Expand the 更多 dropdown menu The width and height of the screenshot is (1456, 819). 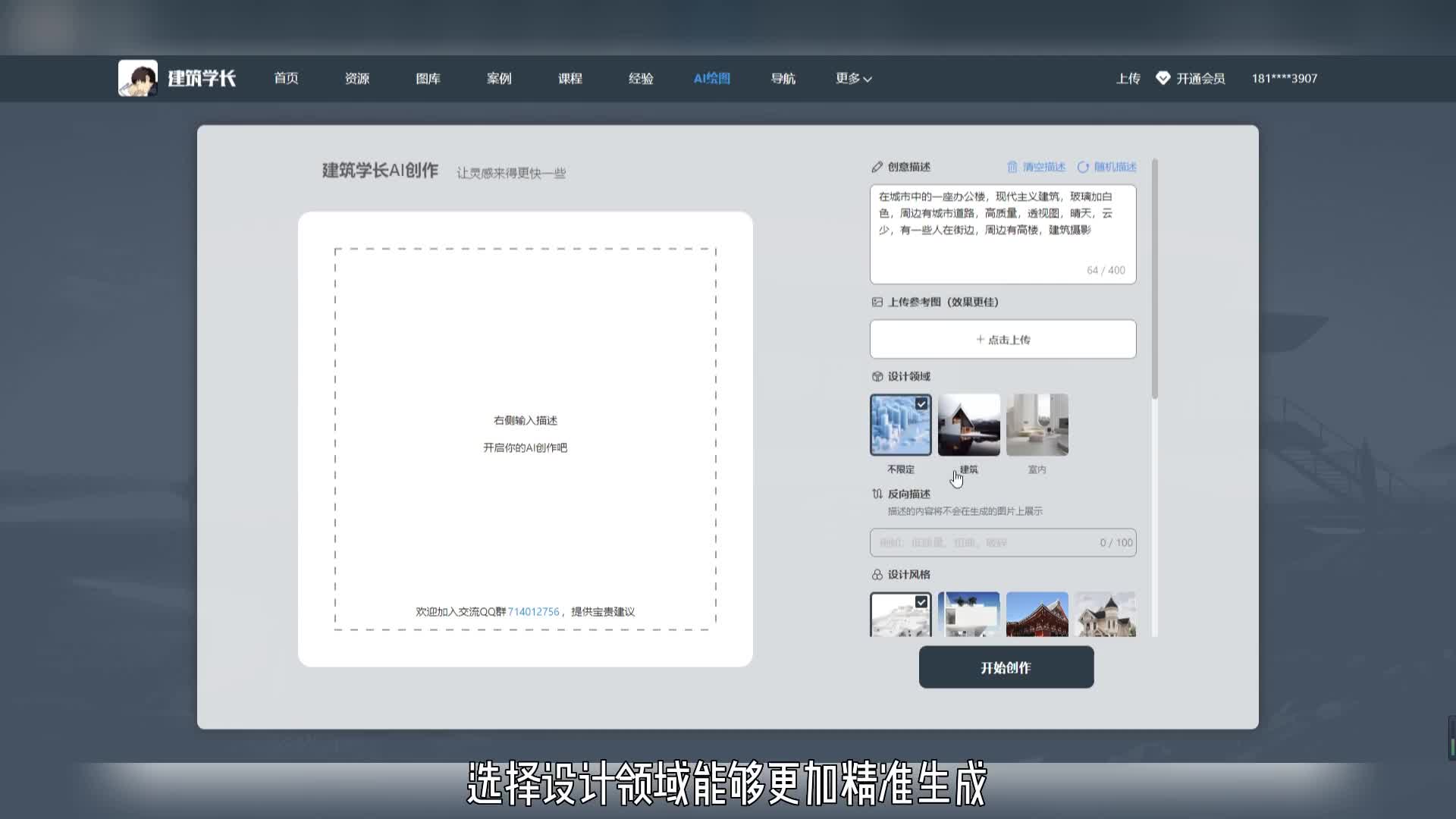(853, 78)
